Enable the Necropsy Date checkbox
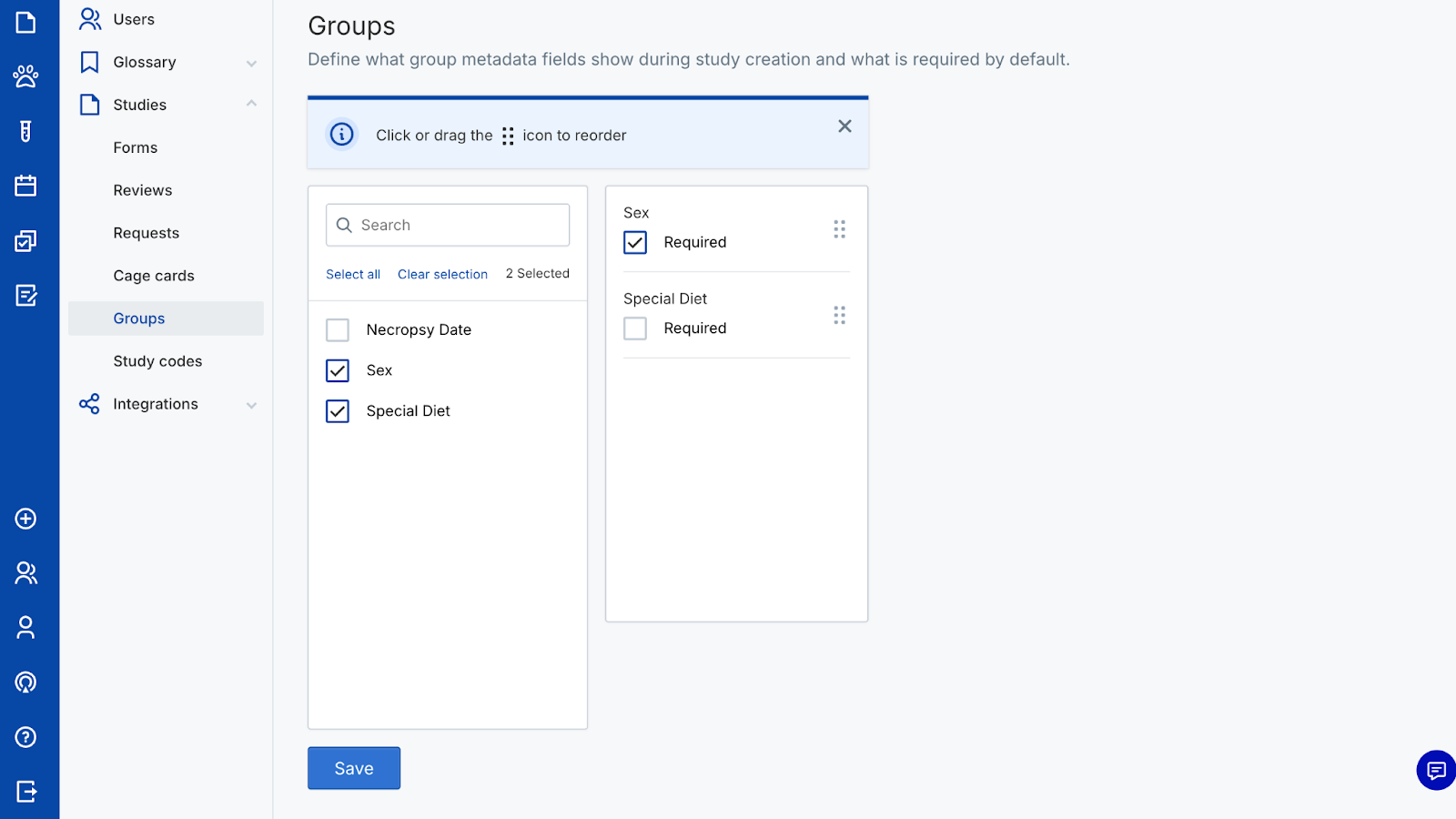Screen dimensions: 1456x819 pos(338,329)
